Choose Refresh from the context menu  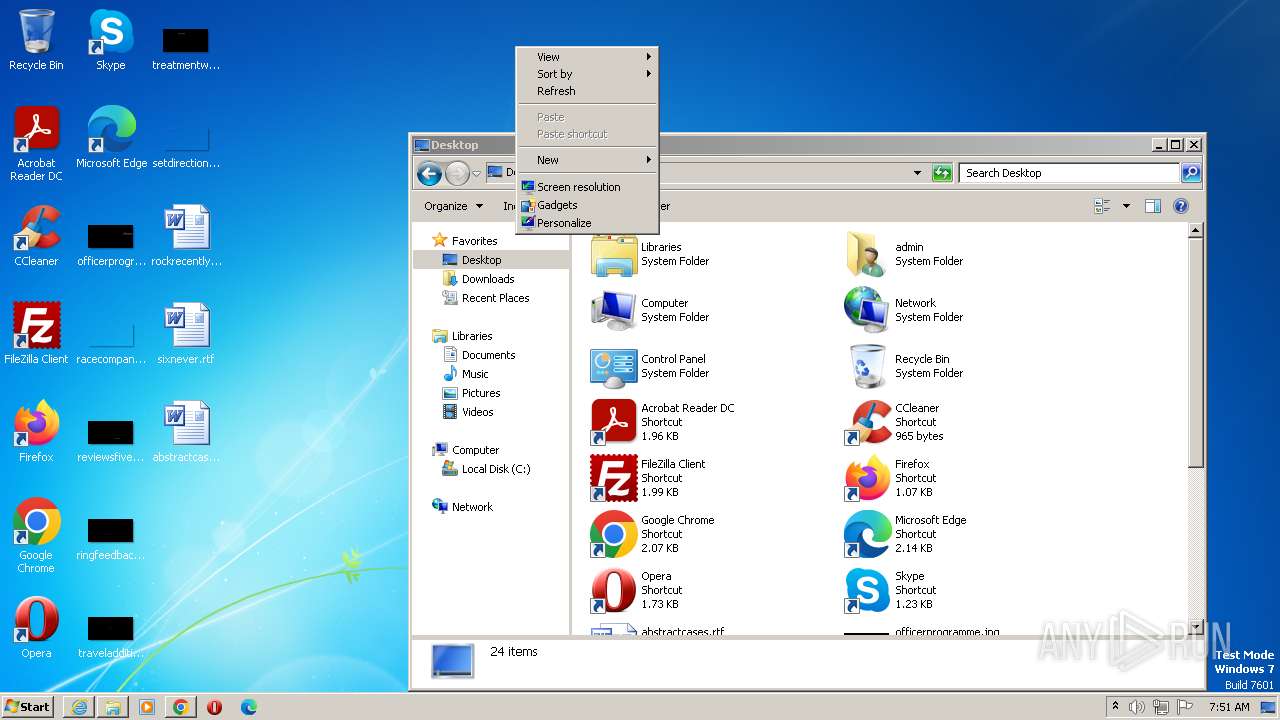pos(587,91)
